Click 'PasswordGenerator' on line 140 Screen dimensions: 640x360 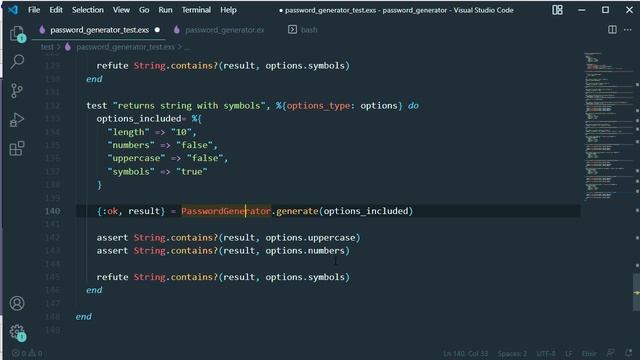[226, 211]
